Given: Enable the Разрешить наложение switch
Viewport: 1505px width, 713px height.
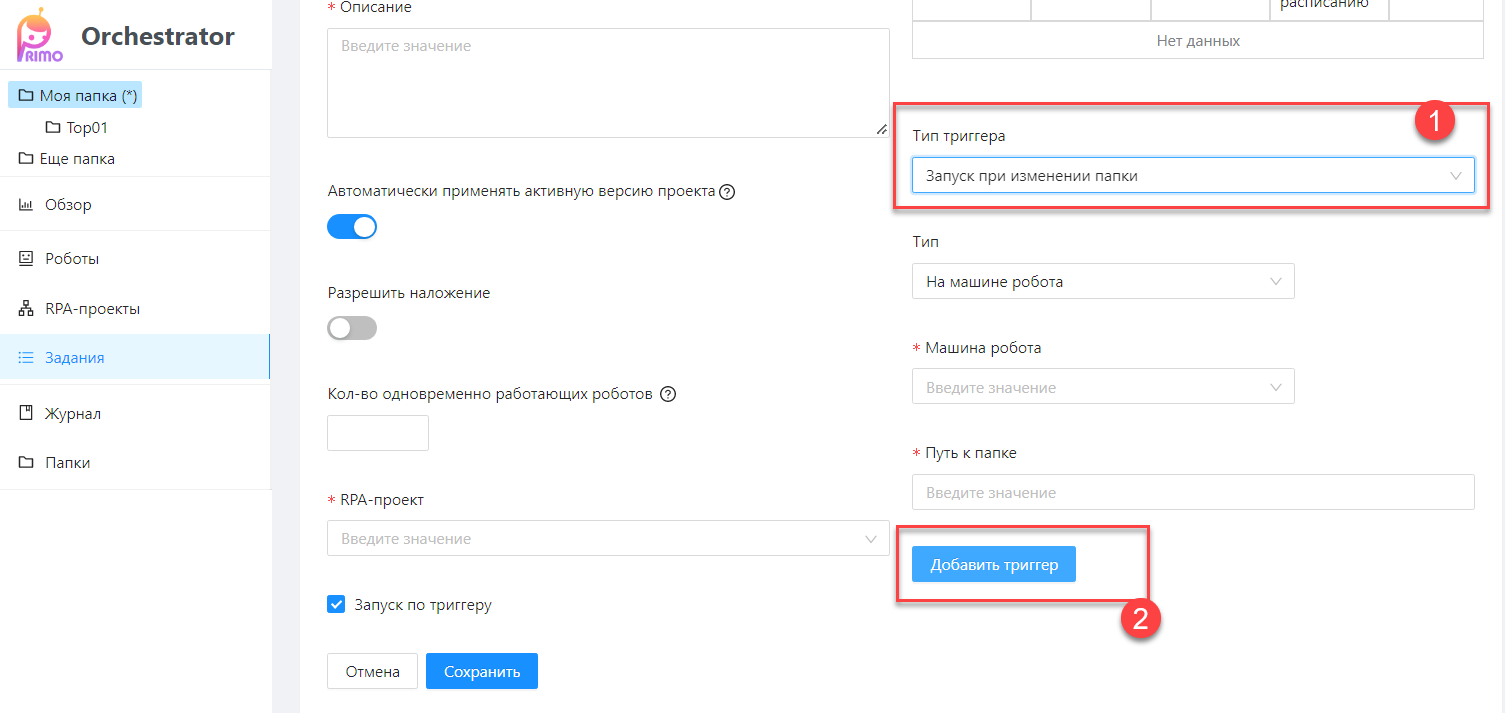Looking at the screenshot, I should (352, 328).
